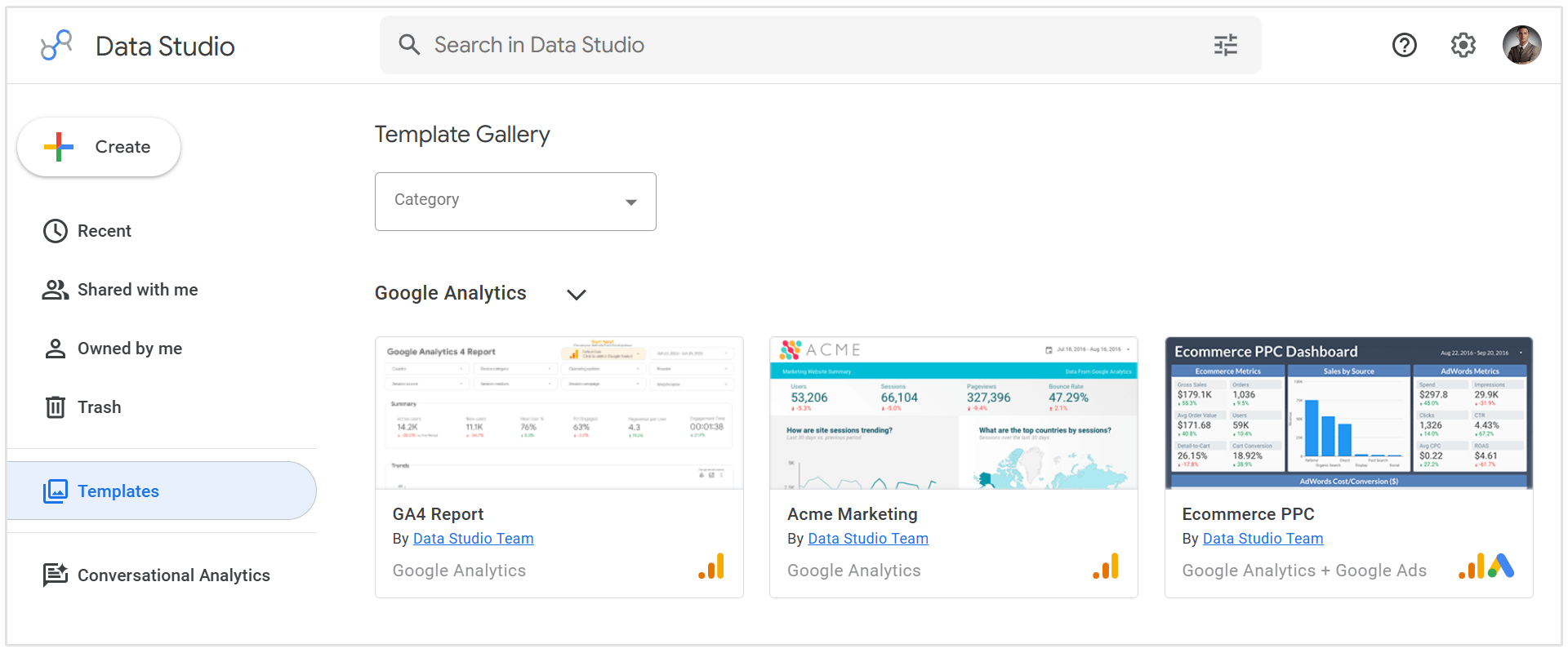Open the Acme Marketing template thumbnail

coord(954,413)
